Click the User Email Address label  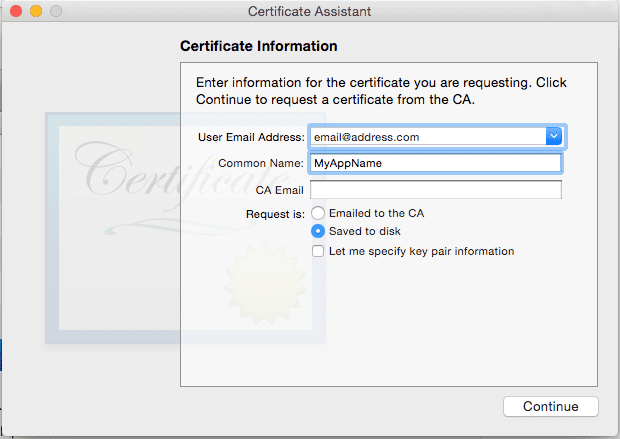(251, 137)
